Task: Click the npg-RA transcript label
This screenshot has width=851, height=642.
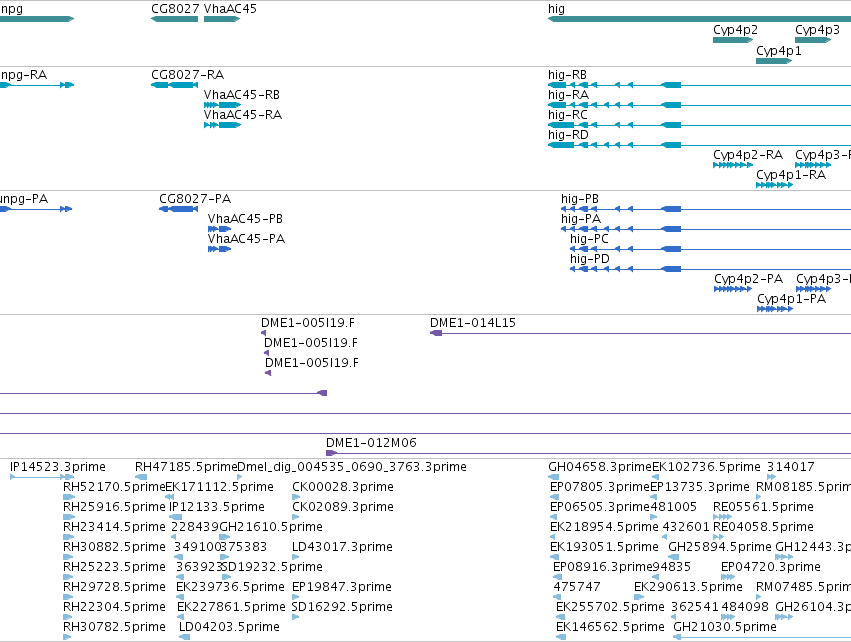Action: coord(23,75)
